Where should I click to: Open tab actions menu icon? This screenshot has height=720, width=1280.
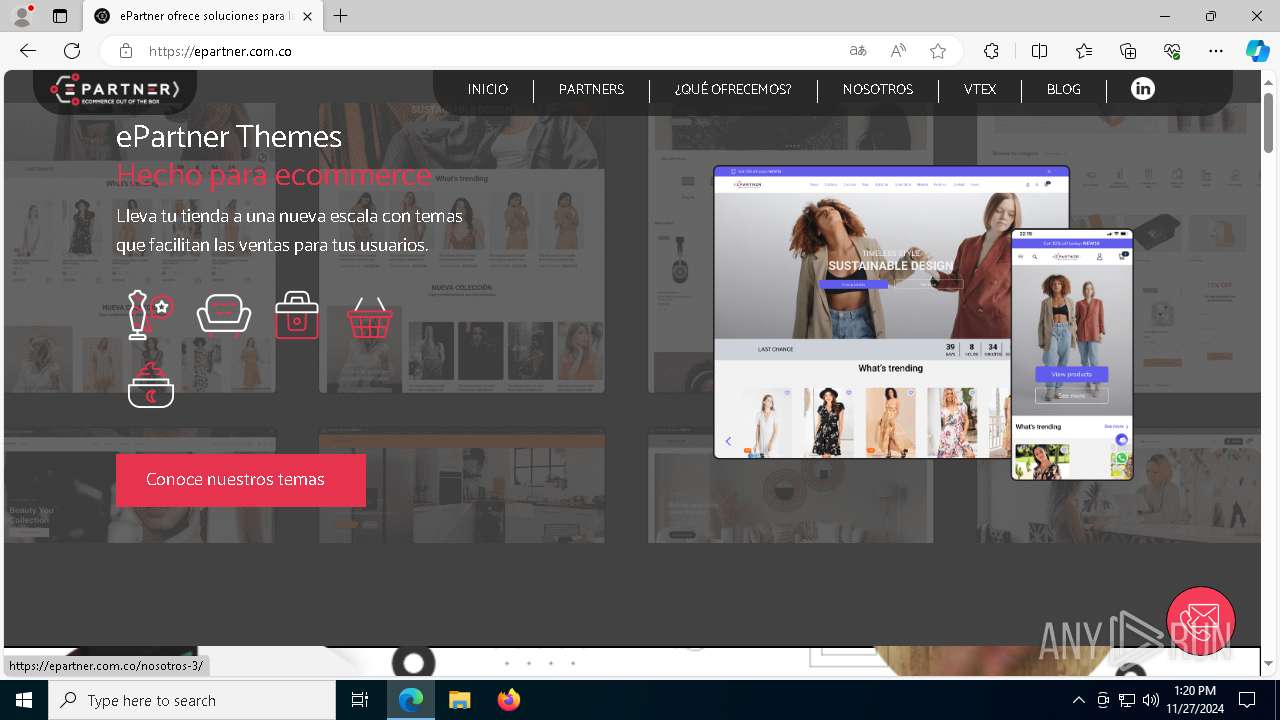pos(60,16)
